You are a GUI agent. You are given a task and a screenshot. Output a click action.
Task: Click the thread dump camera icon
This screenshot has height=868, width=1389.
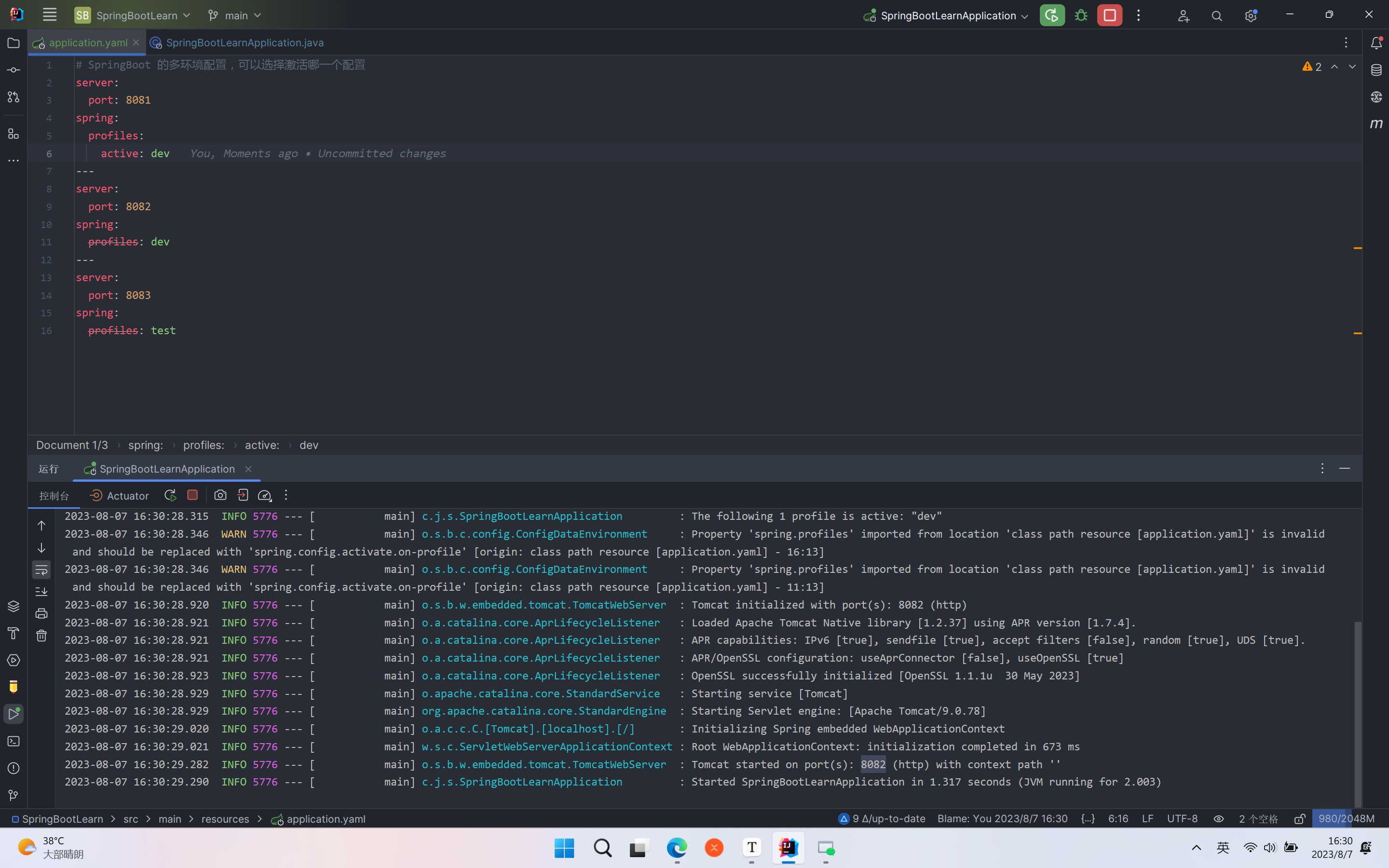tap(220, 495)
